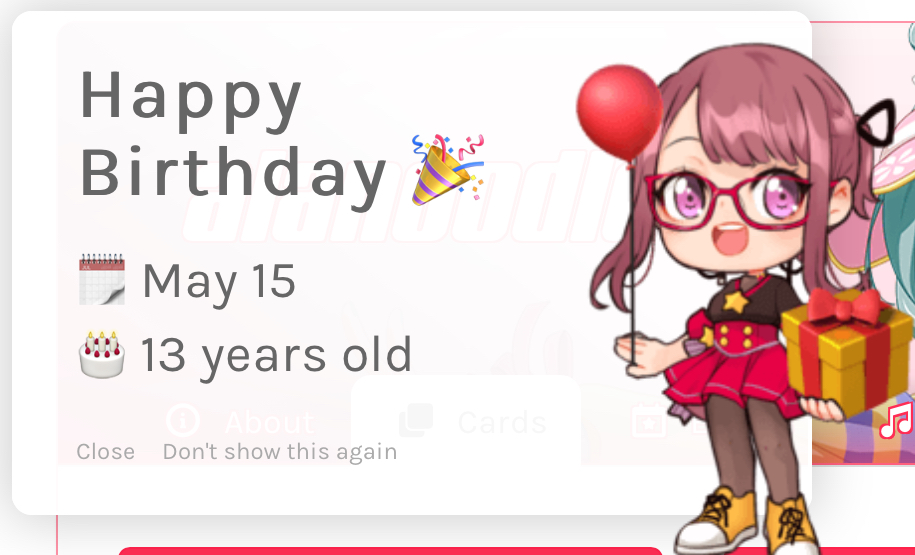Click the birthday cake emoji icon
Screen dimensions: 915x555
102,354
